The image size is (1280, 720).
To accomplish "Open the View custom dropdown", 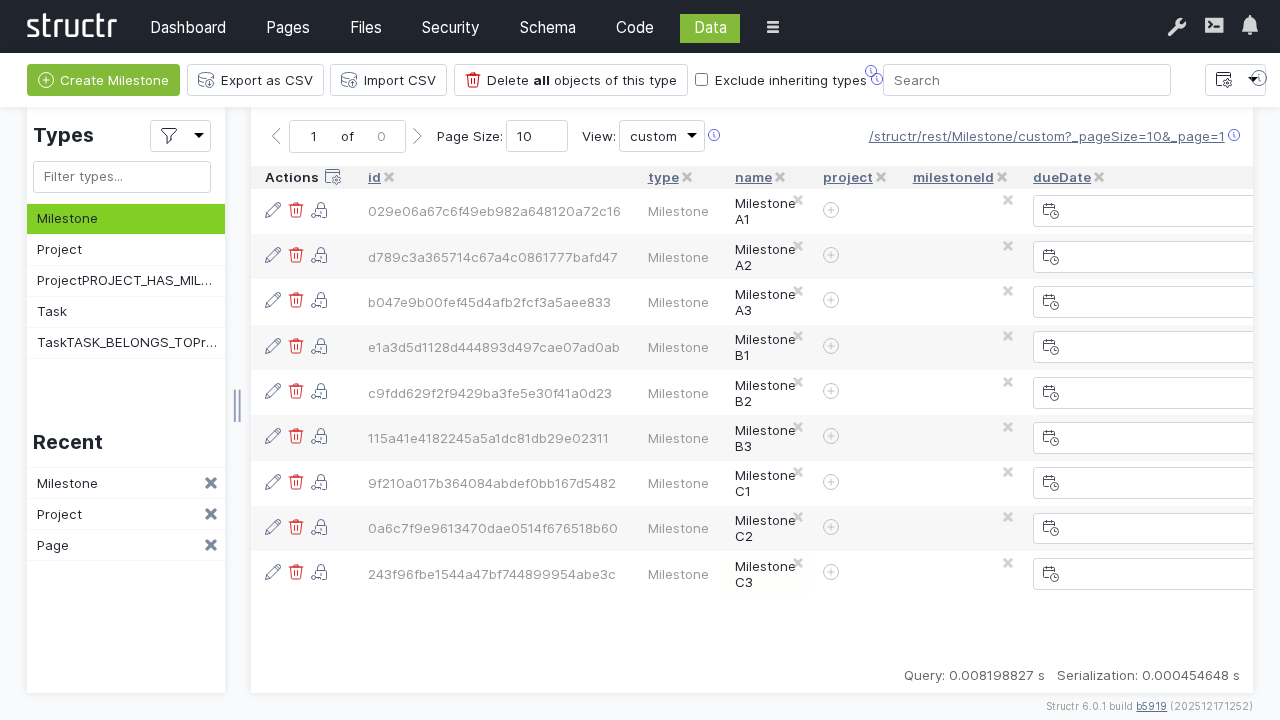I will [662, 136].
